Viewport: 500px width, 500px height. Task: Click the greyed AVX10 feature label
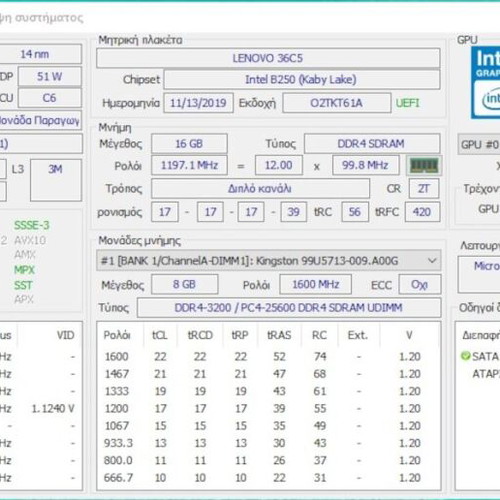pyautogui.click(x=30, y=240)
